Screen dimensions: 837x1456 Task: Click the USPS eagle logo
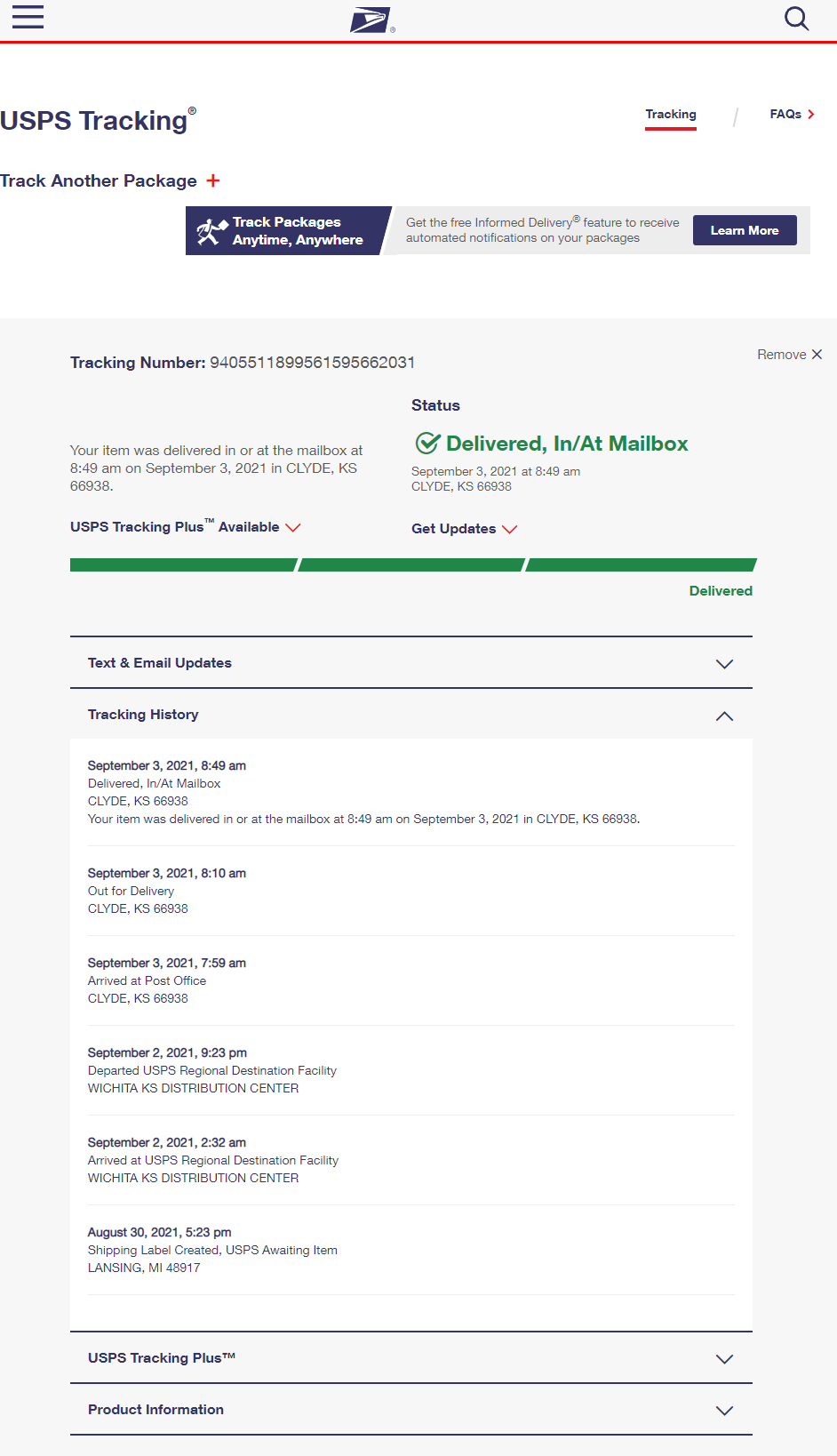click(x=371, y=20)
